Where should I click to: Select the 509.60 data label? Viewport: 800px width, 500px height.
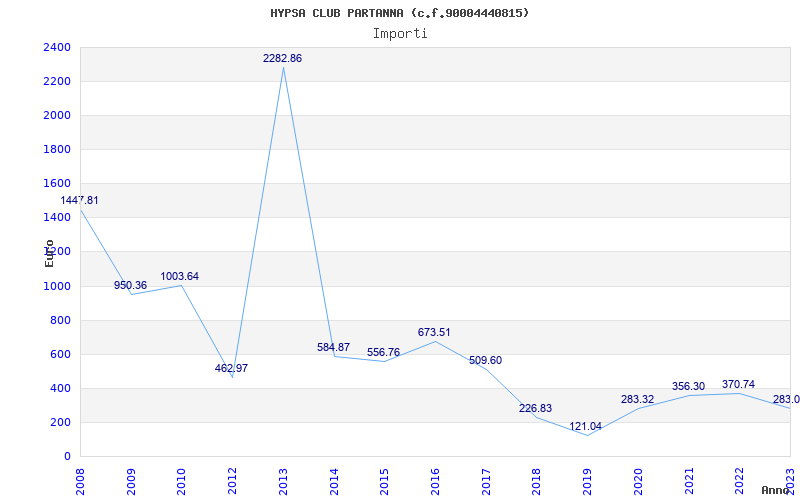pyautogui.click(x=485, y=360)
